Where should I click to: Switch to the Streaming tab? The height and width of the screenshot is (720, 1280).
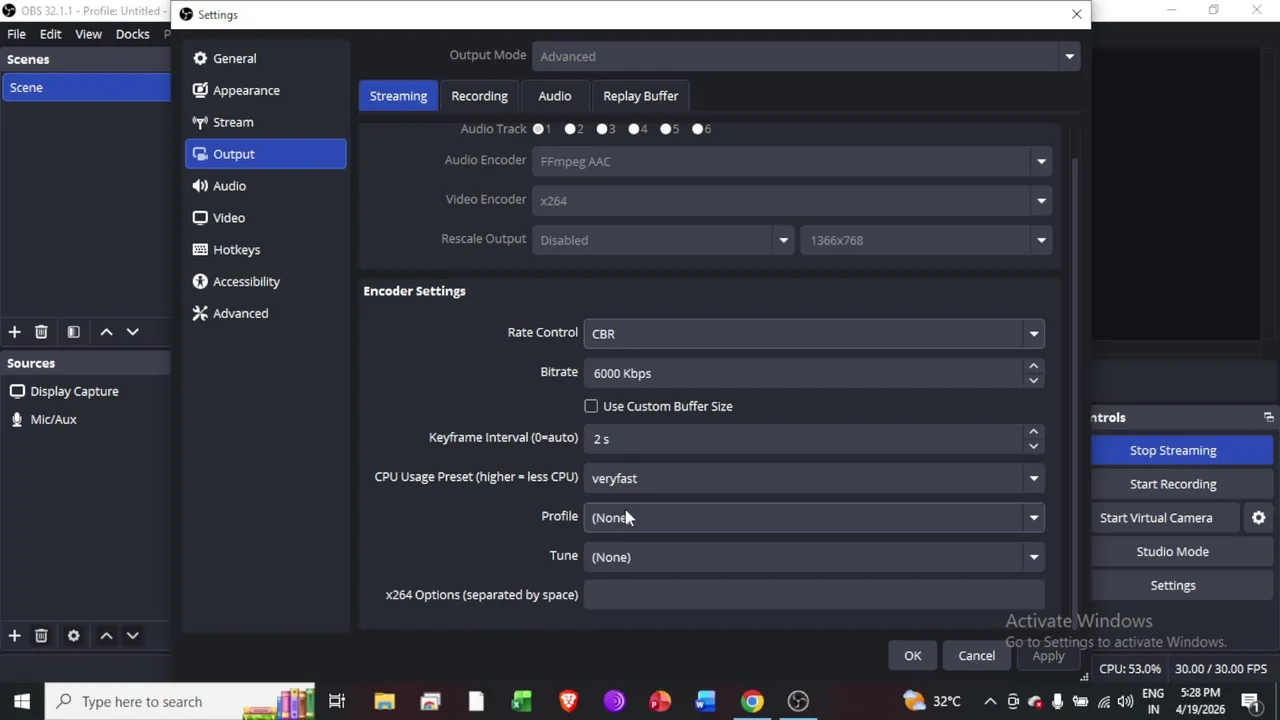[x=398, y=96]
